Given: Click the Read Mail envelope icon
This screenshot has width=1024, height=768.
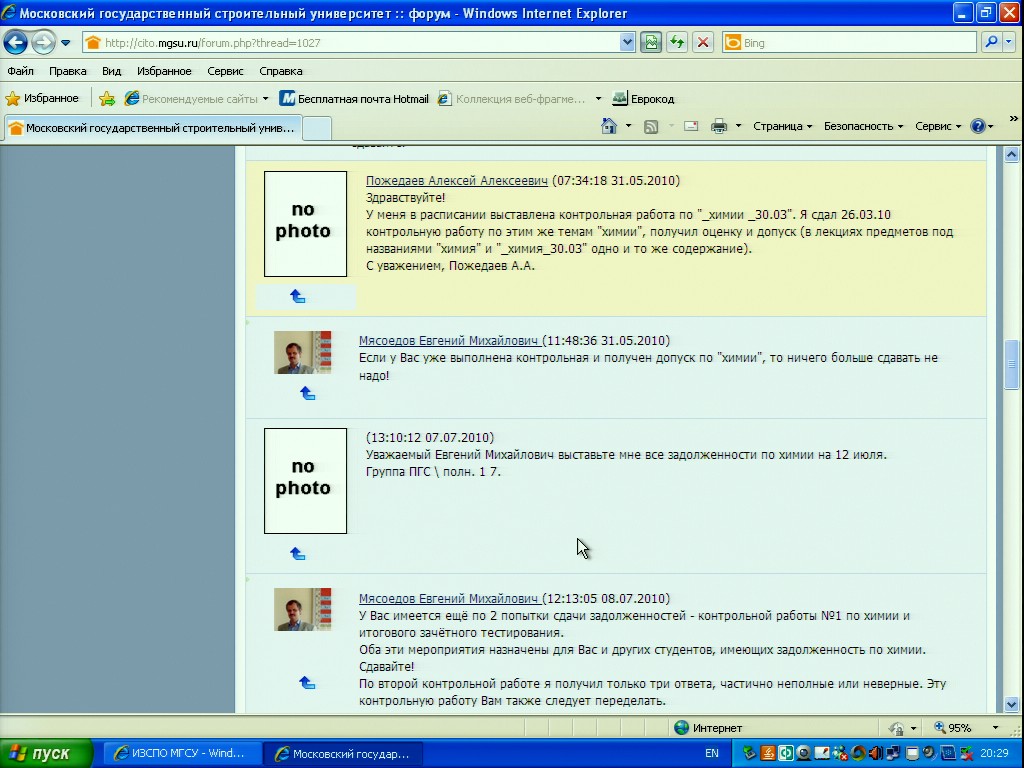Looking at the screenshot, I should [x=691, y=126].
